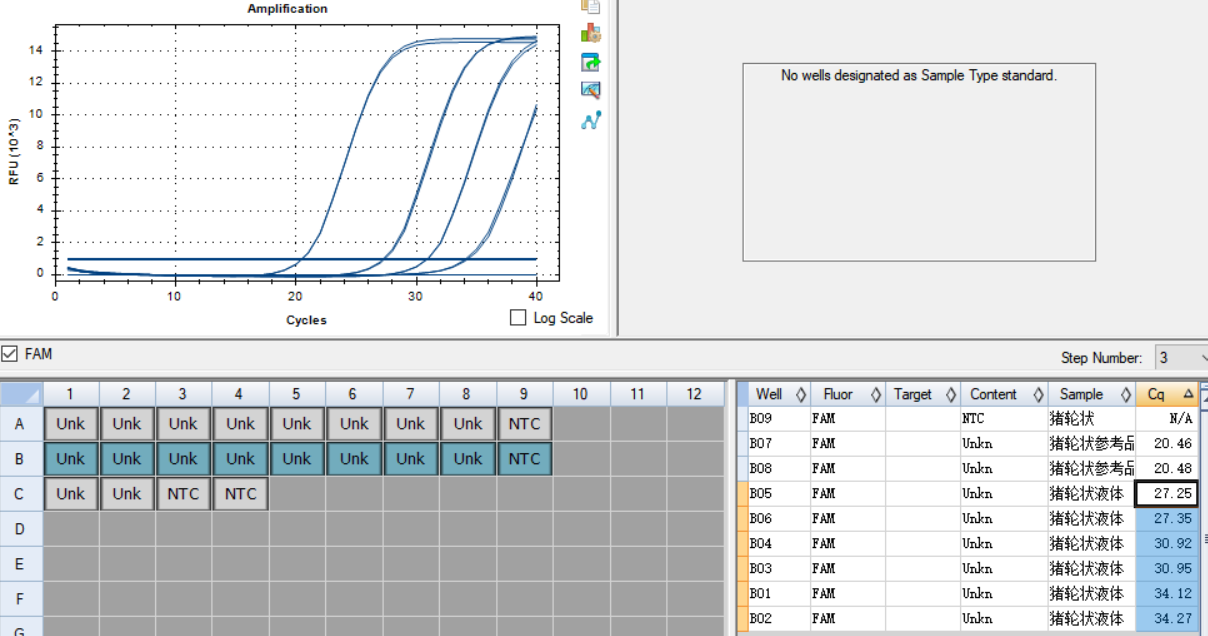Sort table by Target column
The width and height of the screenshot is (1208, 636).
tap(922, 394)
